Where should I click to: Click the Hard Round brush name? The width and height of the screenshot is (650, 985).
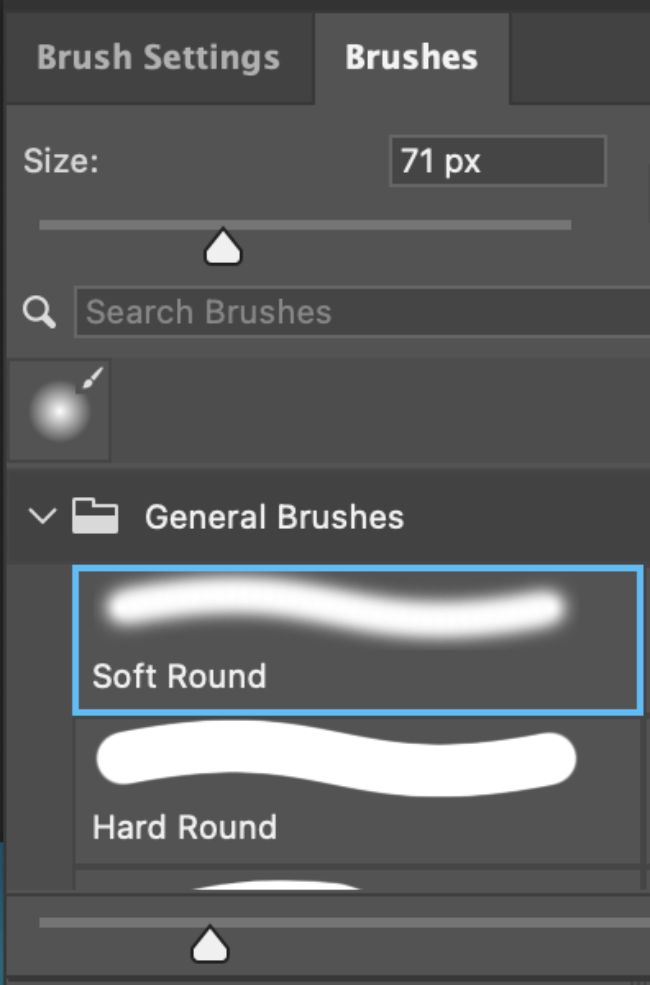click(x=184, y=828)
